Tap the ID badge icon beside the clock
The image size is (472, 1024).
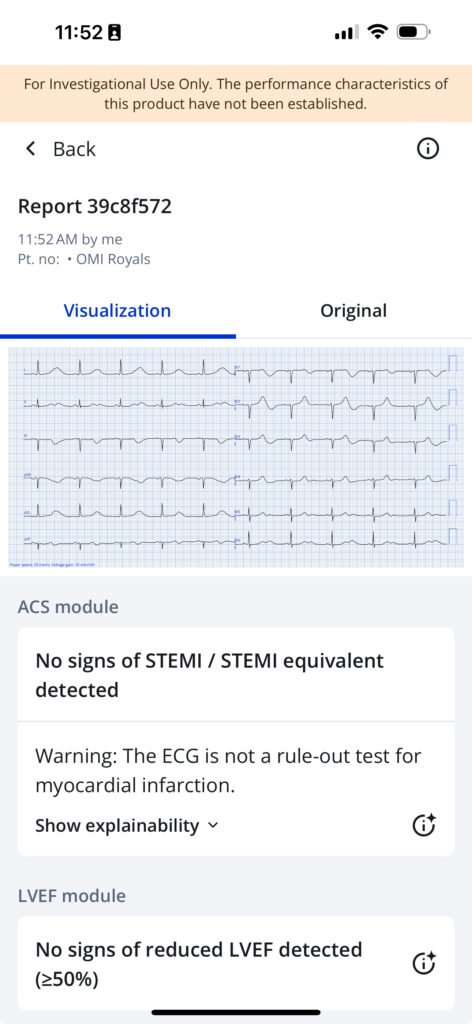coord(114,32)
